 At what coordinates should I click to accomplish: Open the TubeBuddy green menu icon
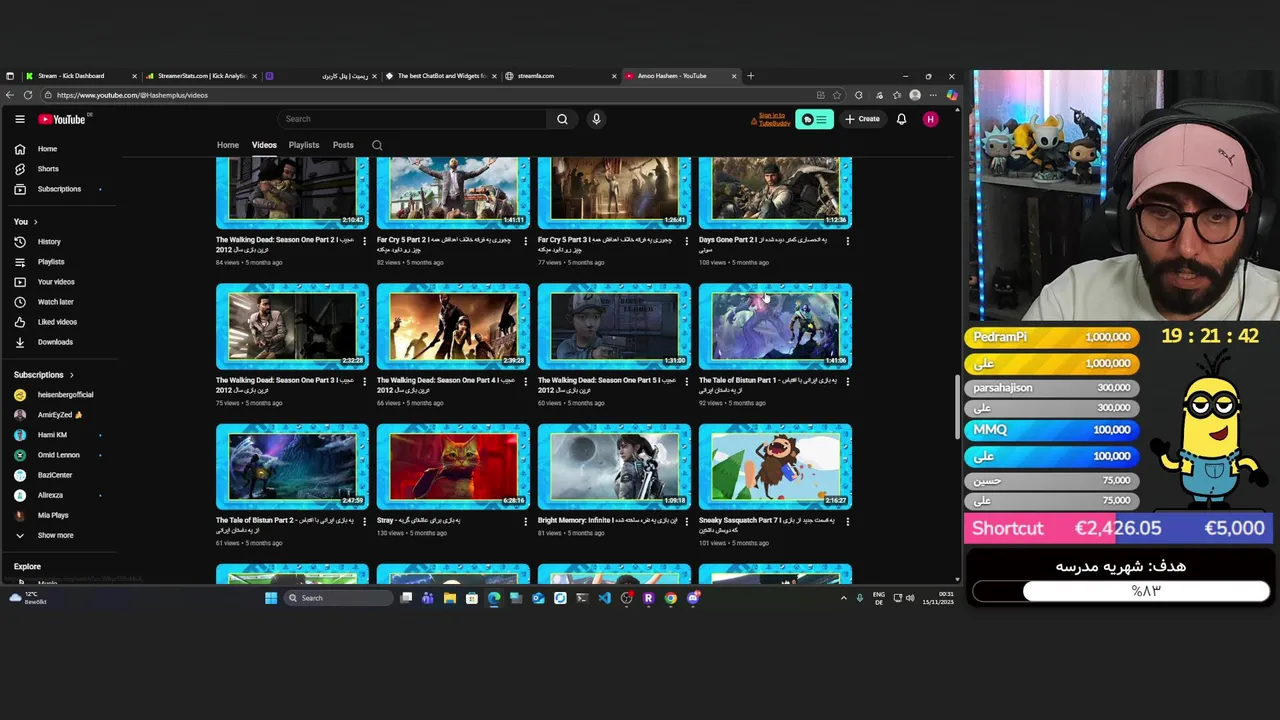pos(814,119)
